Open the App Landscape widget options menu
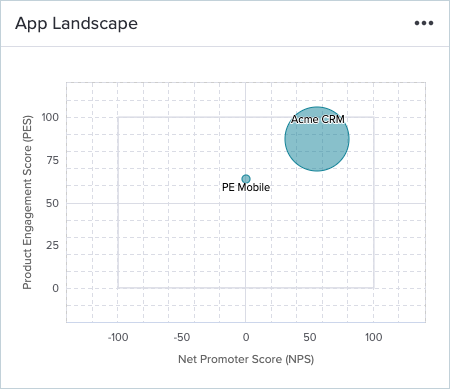The width and height of the screenshot is (450, 389). point(424,23)
